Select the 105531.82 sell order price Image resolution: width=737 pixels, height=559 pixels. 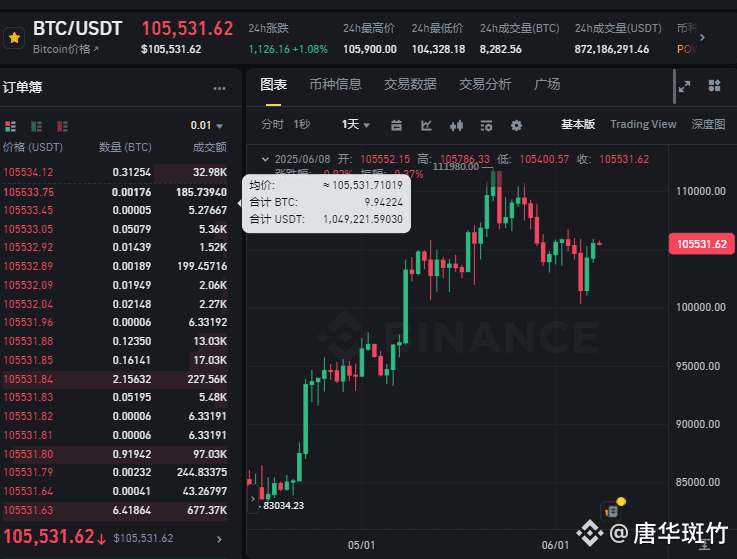[28, 417]
